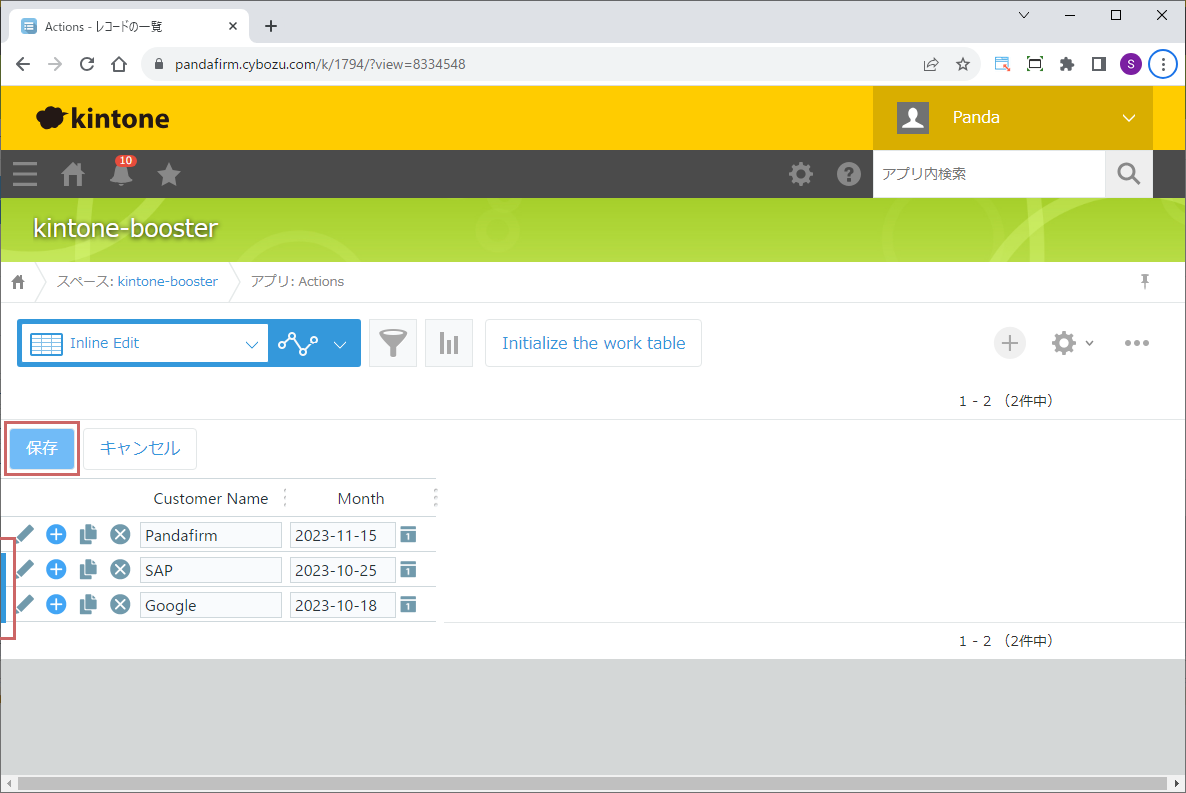Expand the Panda user account menu
The width and height of the screenshot is (1186, 793).
pyautogui.click(x=1129, y=118)
